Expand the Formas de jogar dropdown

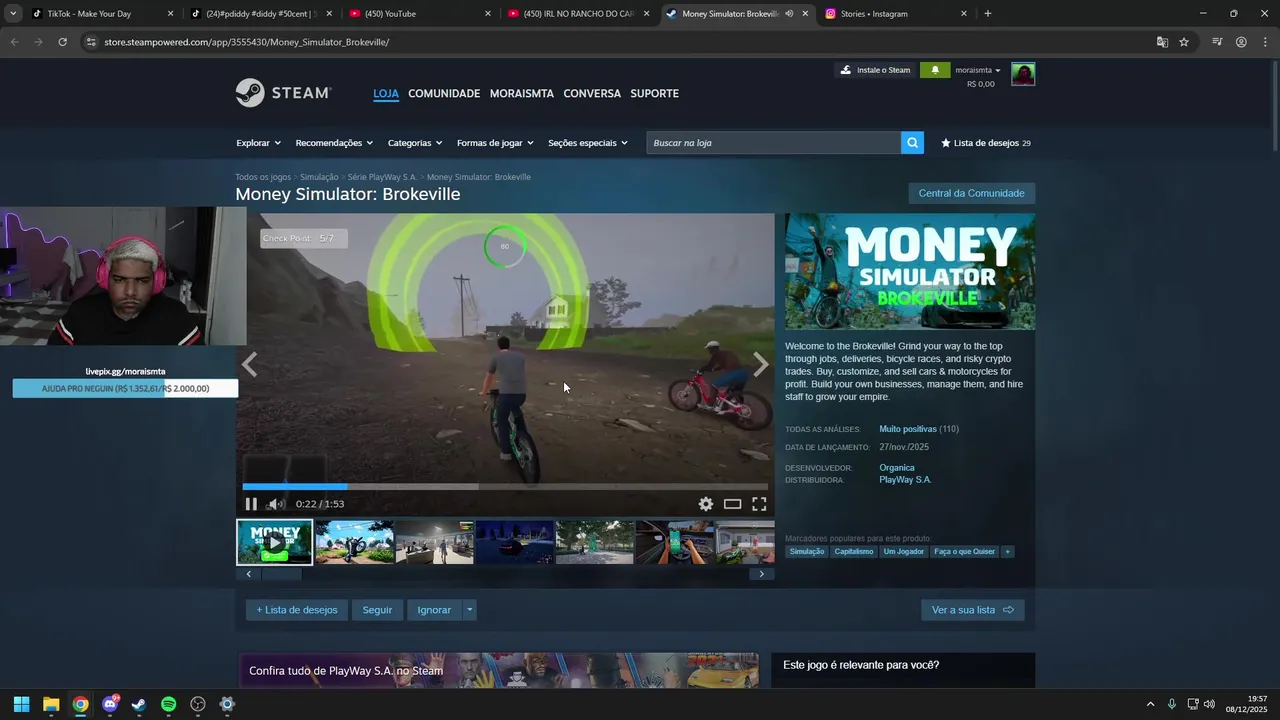[x=495, y=143]
